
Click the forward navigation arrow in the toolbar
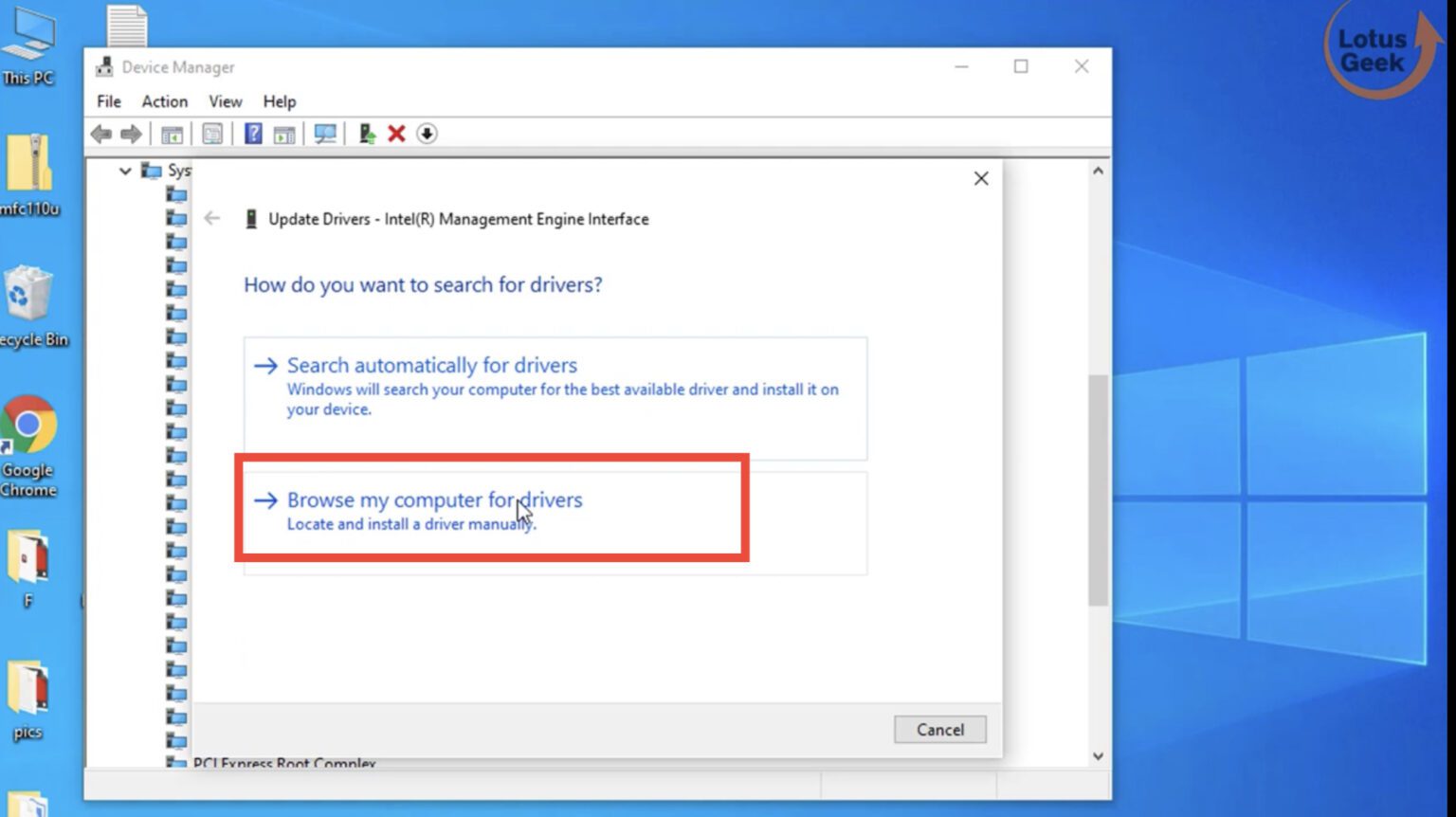131,134
